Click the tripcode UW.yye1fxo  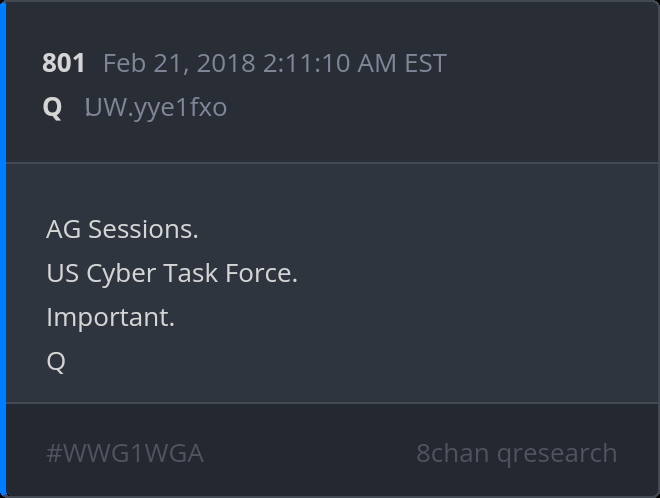tap(156, 107)
